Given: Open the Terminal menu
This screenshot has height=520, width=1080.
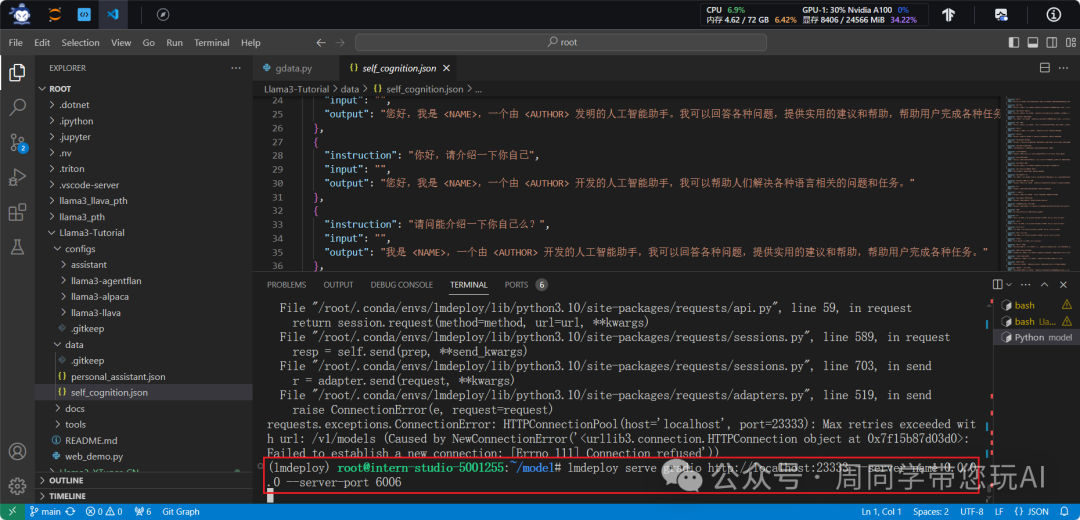Looking at the screenshot, I should (x=211, y=43).
